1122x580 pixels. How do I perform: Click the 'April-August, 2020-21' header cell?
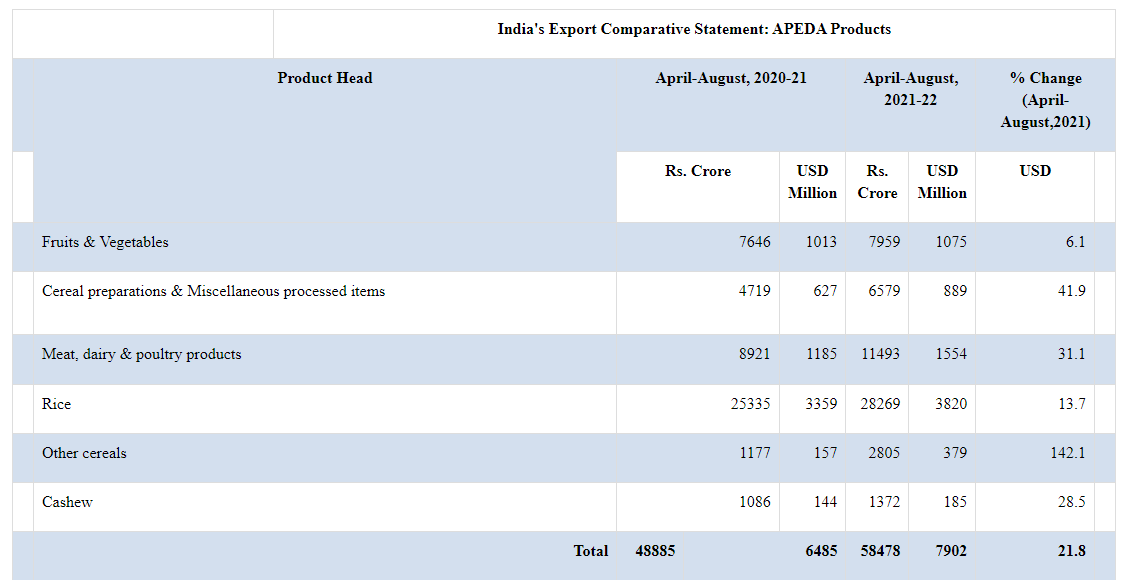coord(730,78)
